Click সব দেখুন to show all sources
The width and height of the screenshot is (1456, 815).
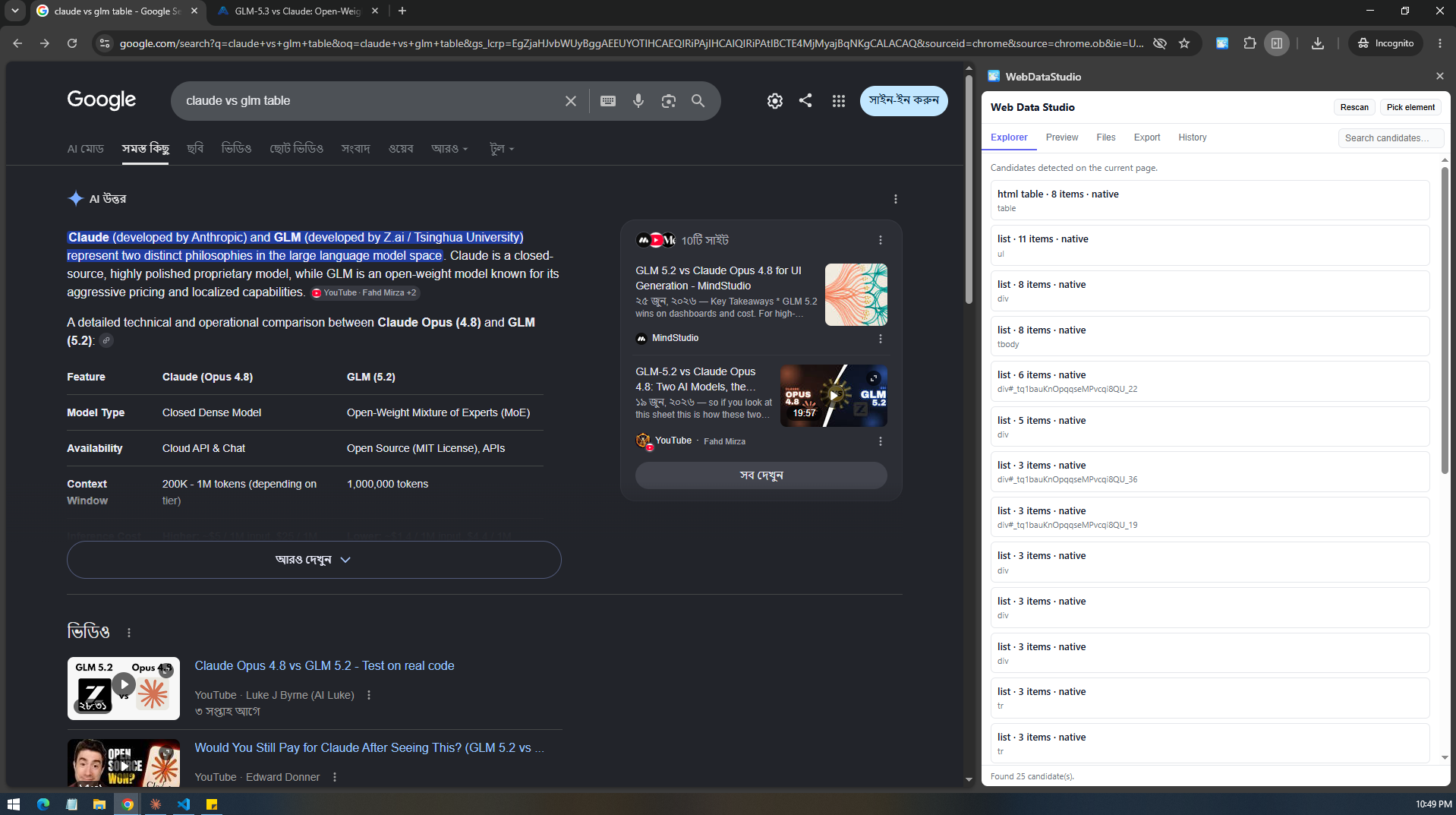coord(761,475)
